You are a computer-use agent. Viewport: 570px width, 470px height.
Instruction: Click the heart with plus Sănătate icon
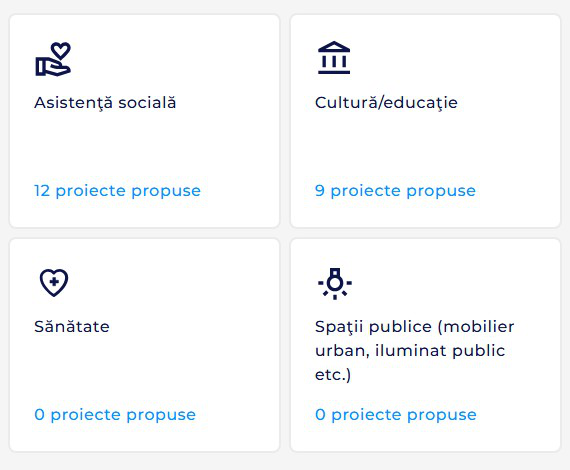click(54, 283)
